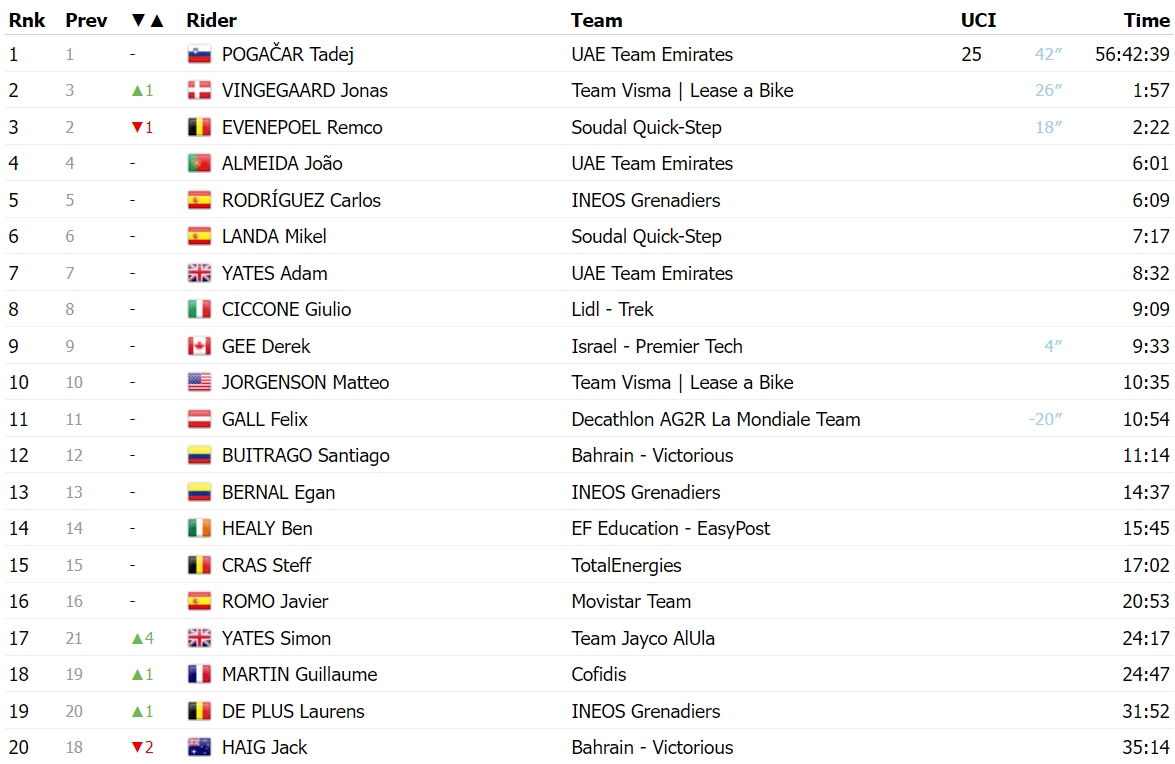Click the USA flag beside JORGENSON Matteo
This screenshot has width=1175, height=764.
pyautogui.click(x=199, y=383)
